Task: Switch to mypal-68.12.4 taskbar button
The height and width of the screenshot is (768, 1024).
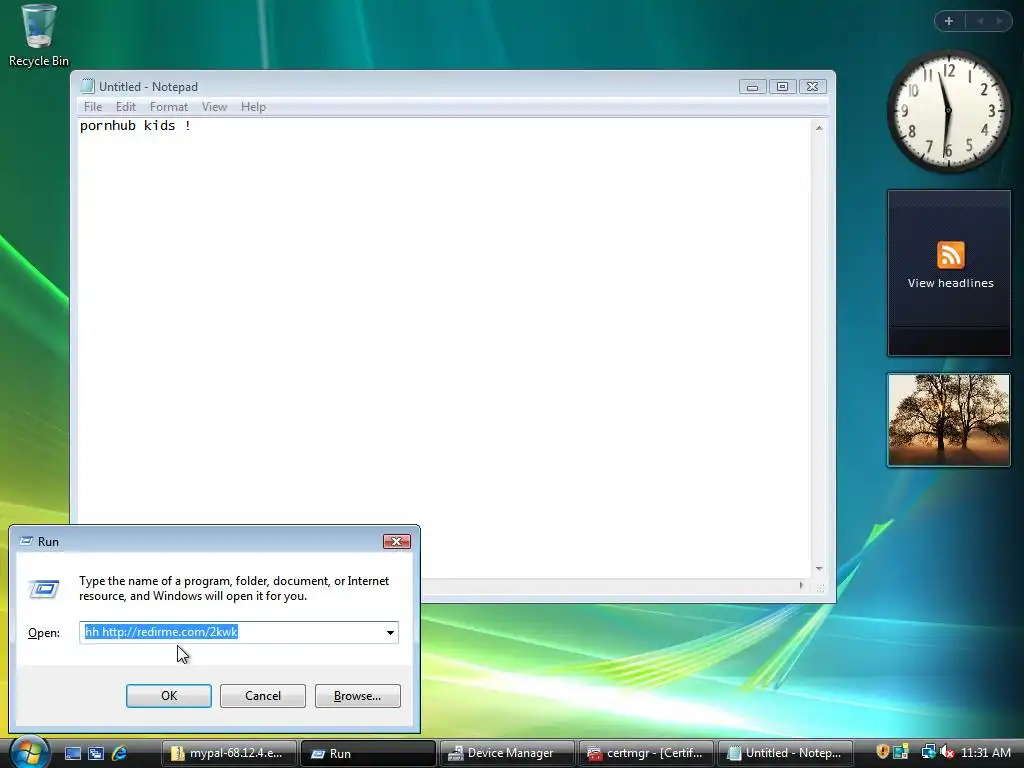Action: coord(229,753)
